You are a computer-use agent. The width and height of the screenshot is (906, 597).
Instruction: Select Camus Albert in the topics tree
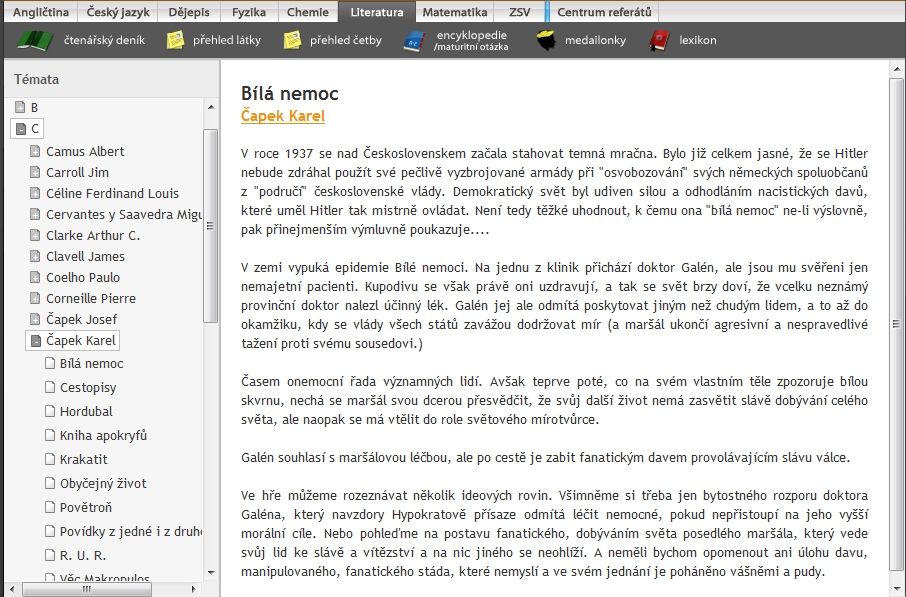tap(86, 151)
